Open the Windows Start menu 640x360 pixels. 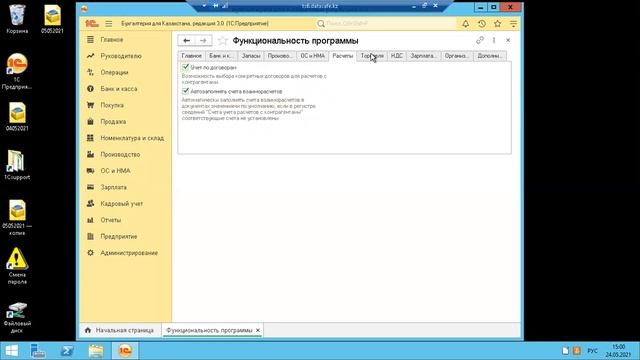point(11,351)
